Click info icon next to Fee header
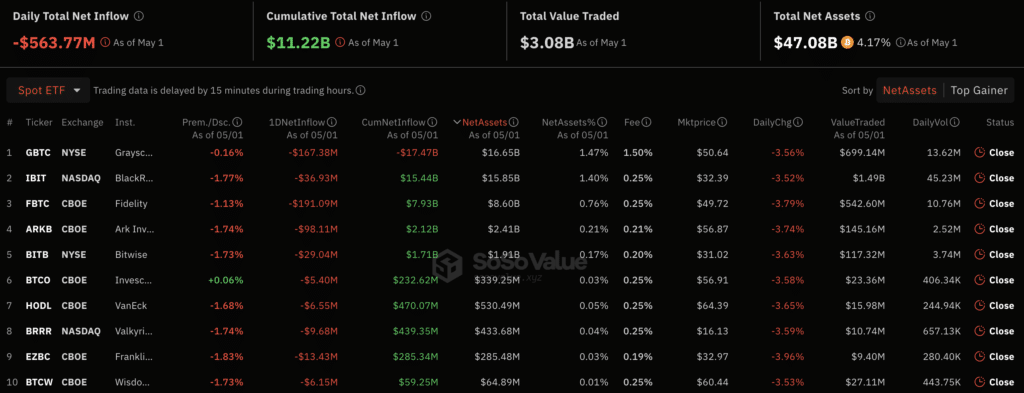 click(647, 122)
